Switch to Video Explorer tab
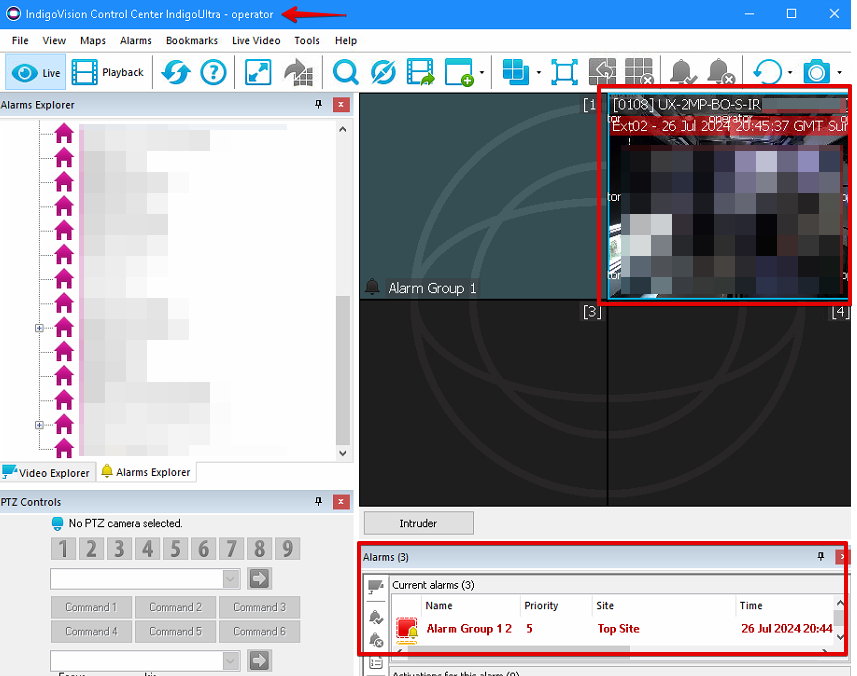 [47, 472]
